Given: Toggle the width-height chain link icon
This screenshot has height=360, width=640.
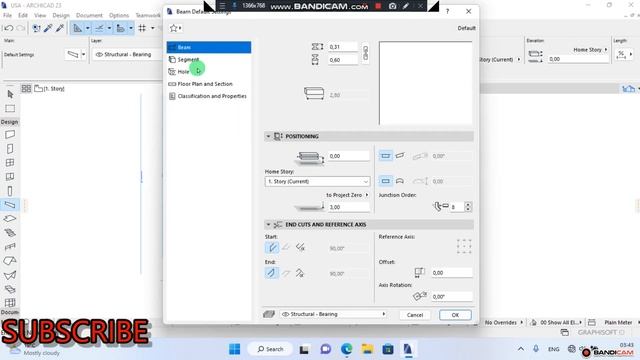Looking at the screenshot, I should (x=365, y=53).
